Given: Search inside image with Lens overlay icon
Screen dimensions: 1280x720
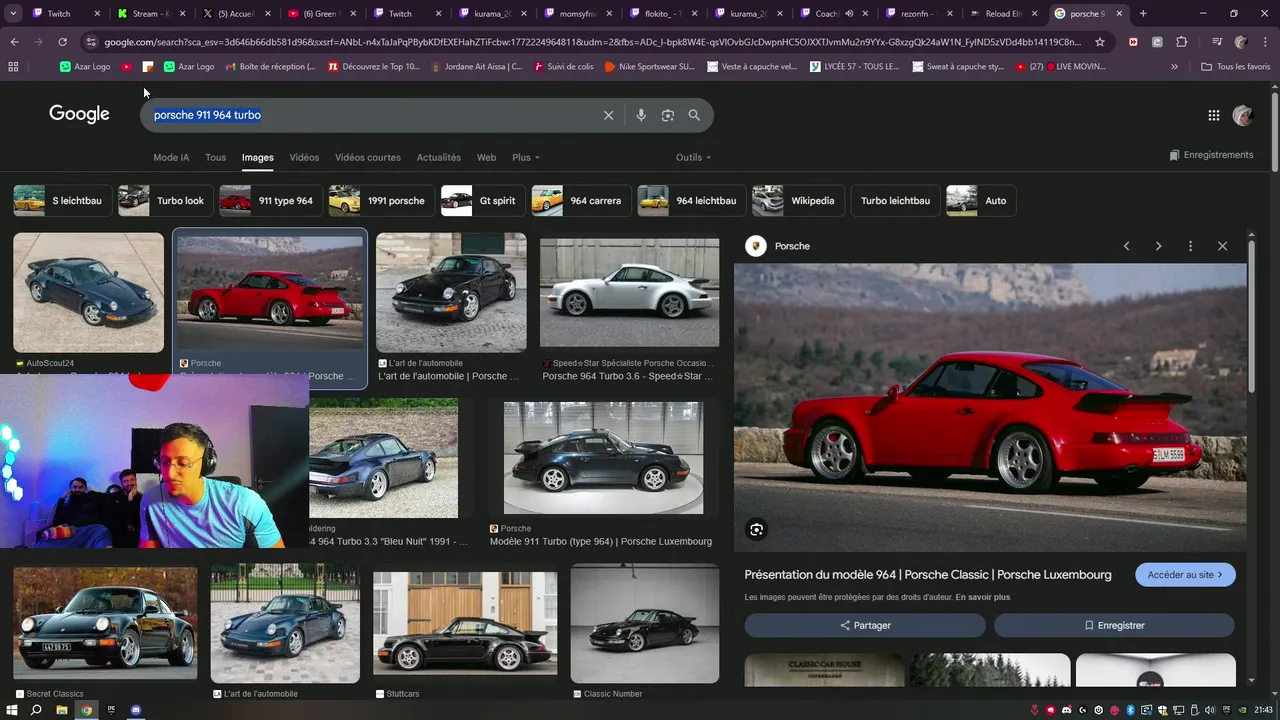Looking at the screenshot, I should pyautogui.click(x=757, y=530).
